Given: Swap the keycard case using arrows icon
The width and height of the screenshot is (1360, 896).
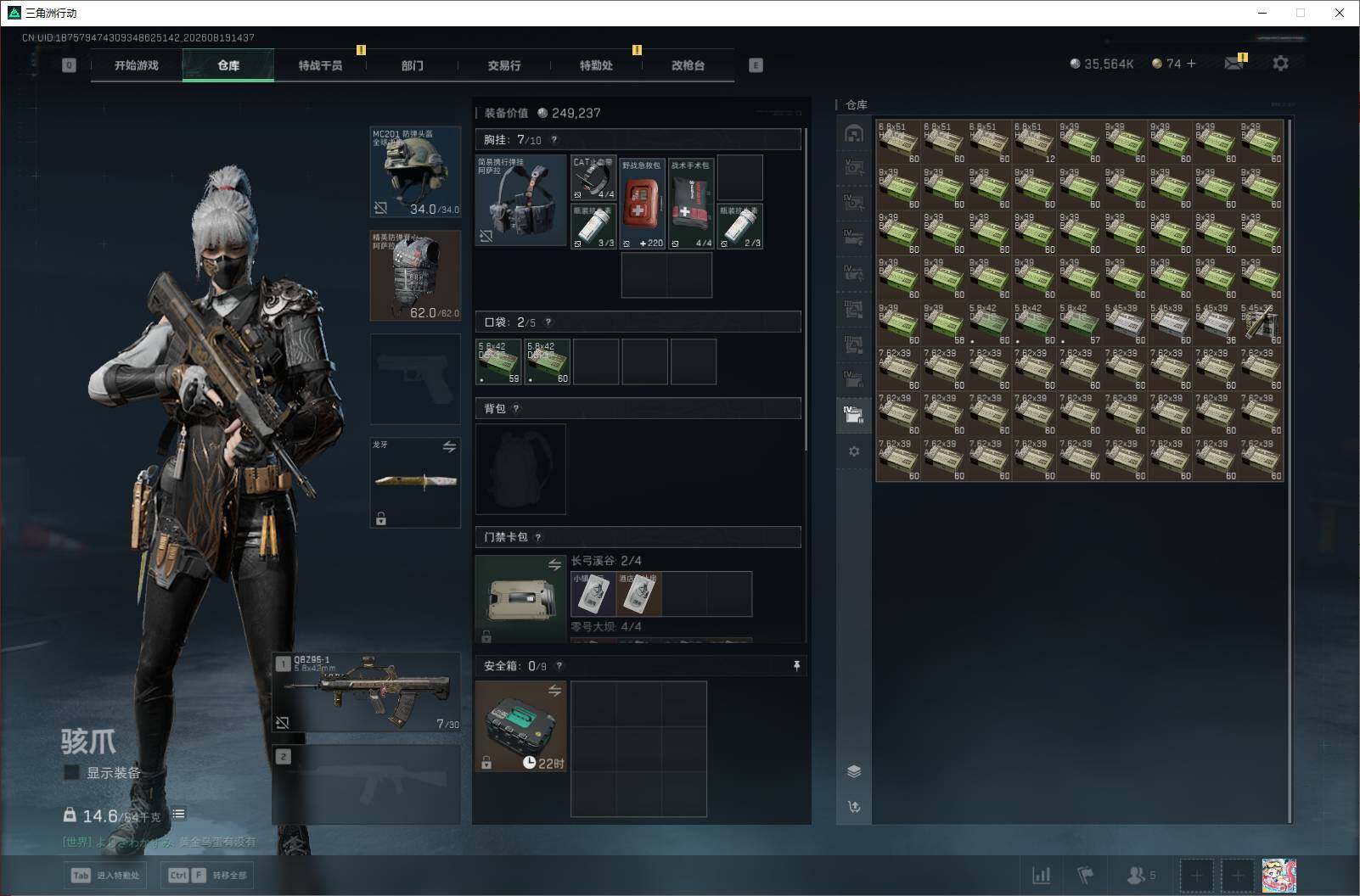Looking at the screenshot, I should [554, 565].
